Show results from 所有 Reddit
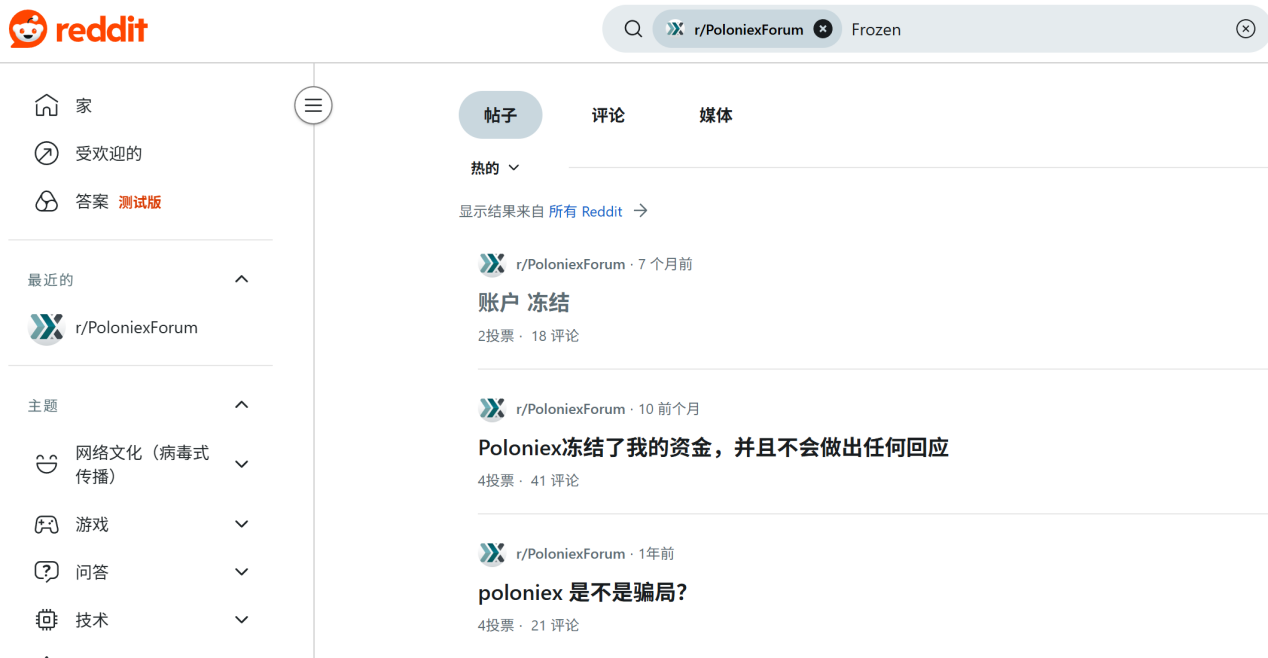The image size is (1268, 658). 585,211
